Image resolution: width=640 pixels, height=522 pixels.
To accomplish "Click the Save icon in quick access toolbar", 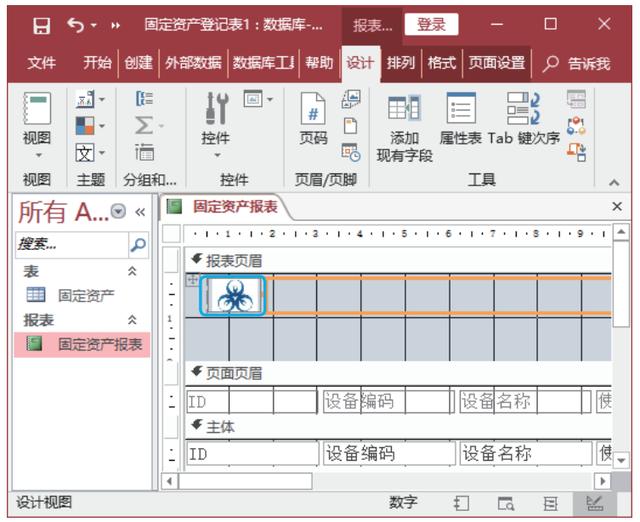I will 42,26.
